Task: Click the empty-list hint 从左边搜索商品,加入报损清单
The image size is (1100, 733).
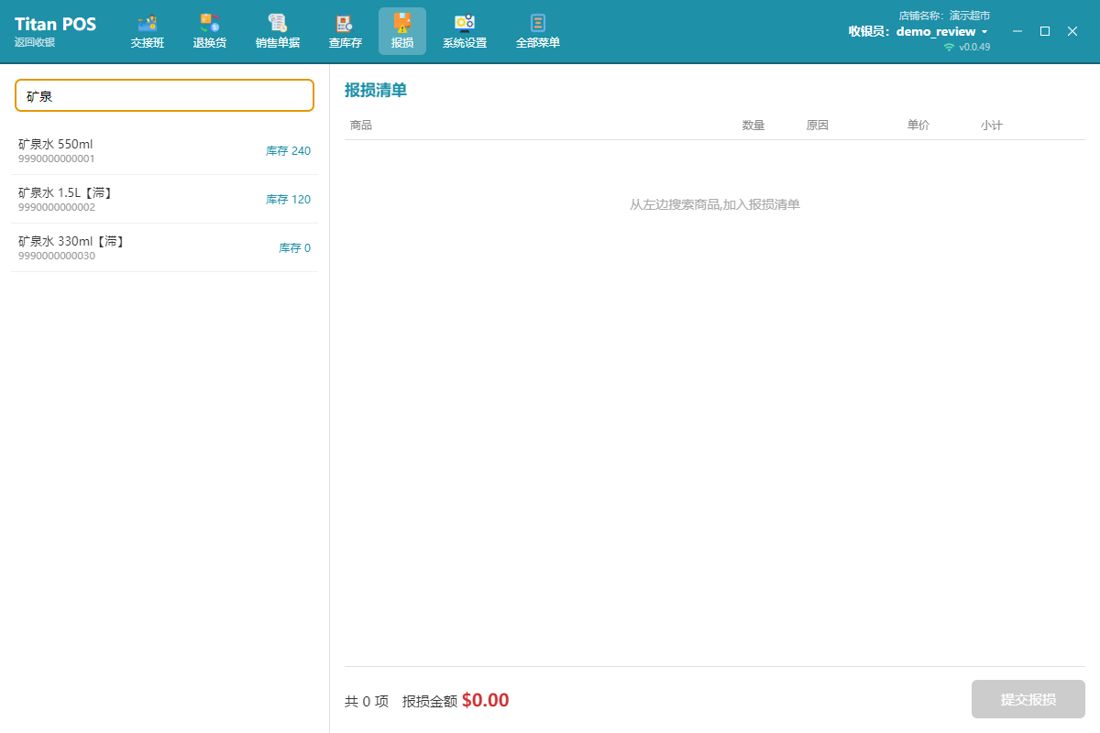Action: point(714,204)
